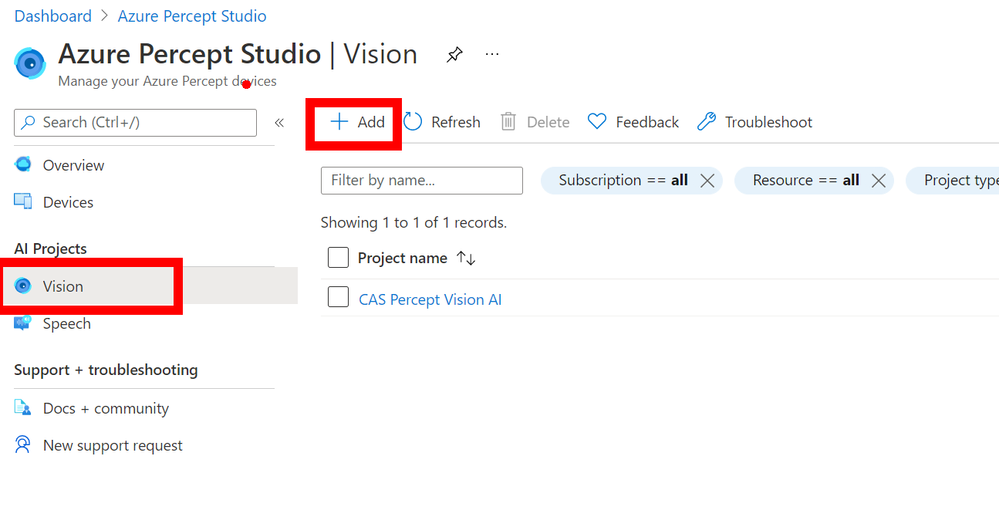Go to Speech projects

pos(66,324)
